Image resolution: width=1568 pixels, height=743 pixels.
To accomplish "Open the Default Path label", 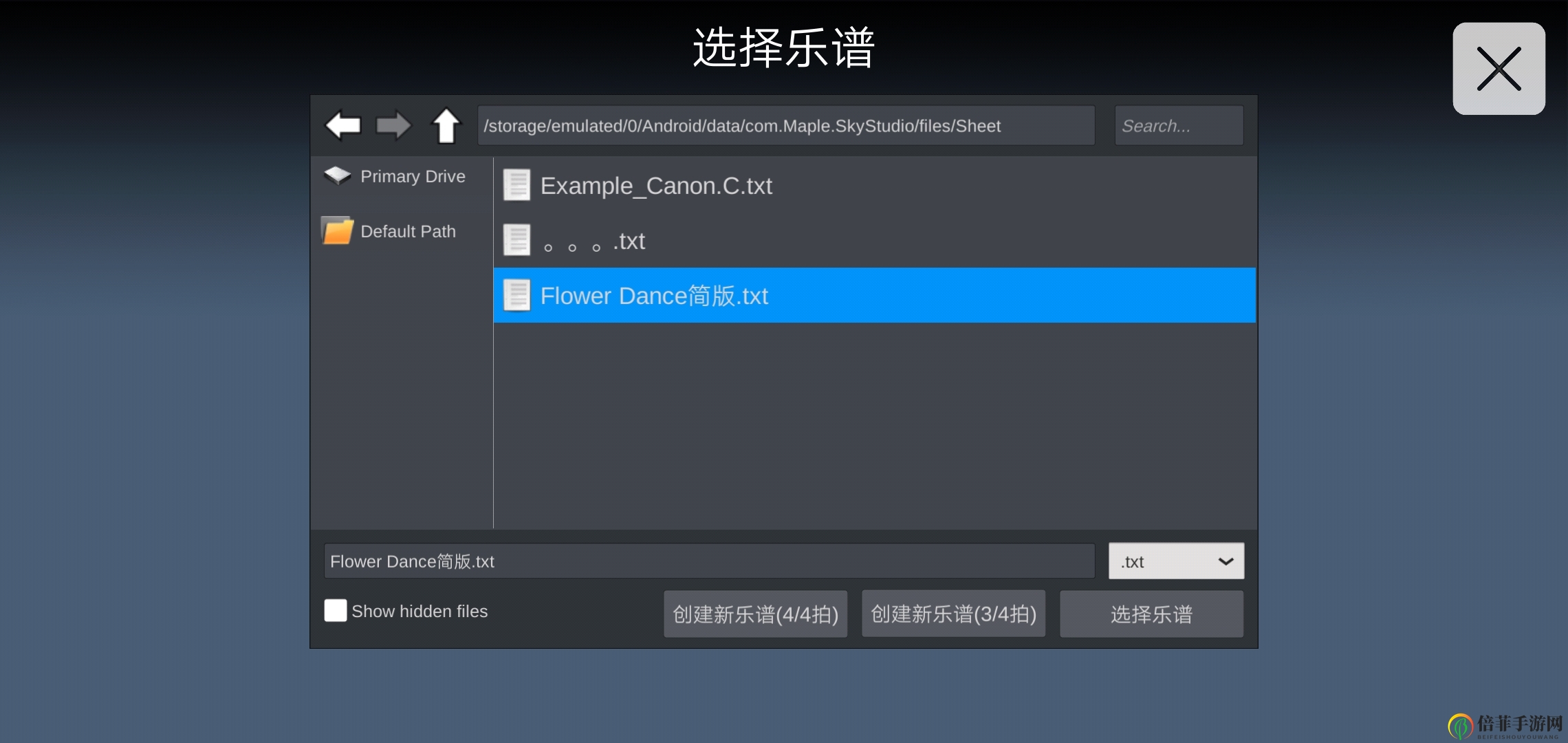I will [x=408, y=231].
